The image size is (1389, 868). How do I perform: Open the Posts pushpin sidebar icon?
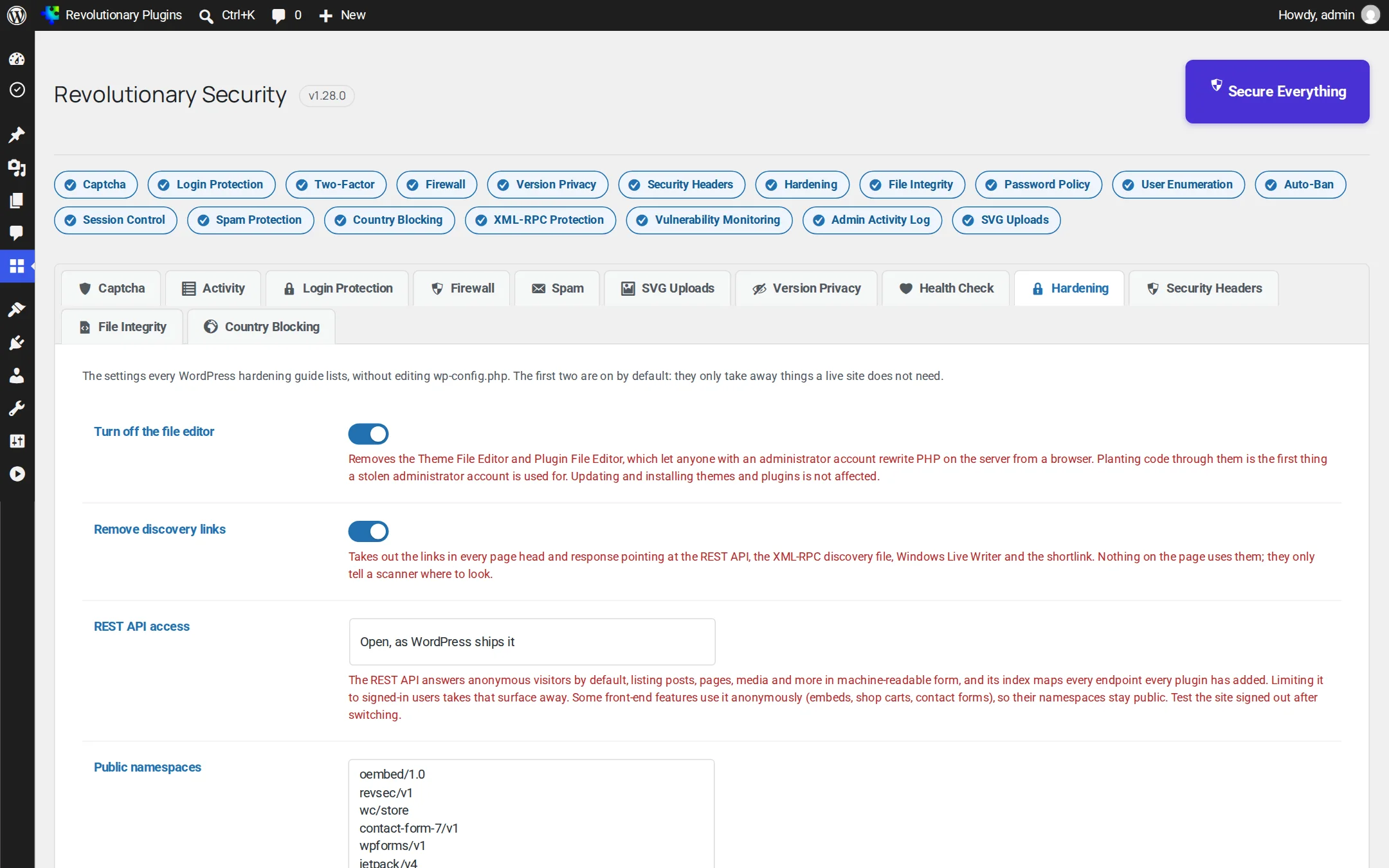[x=17, y=134]
